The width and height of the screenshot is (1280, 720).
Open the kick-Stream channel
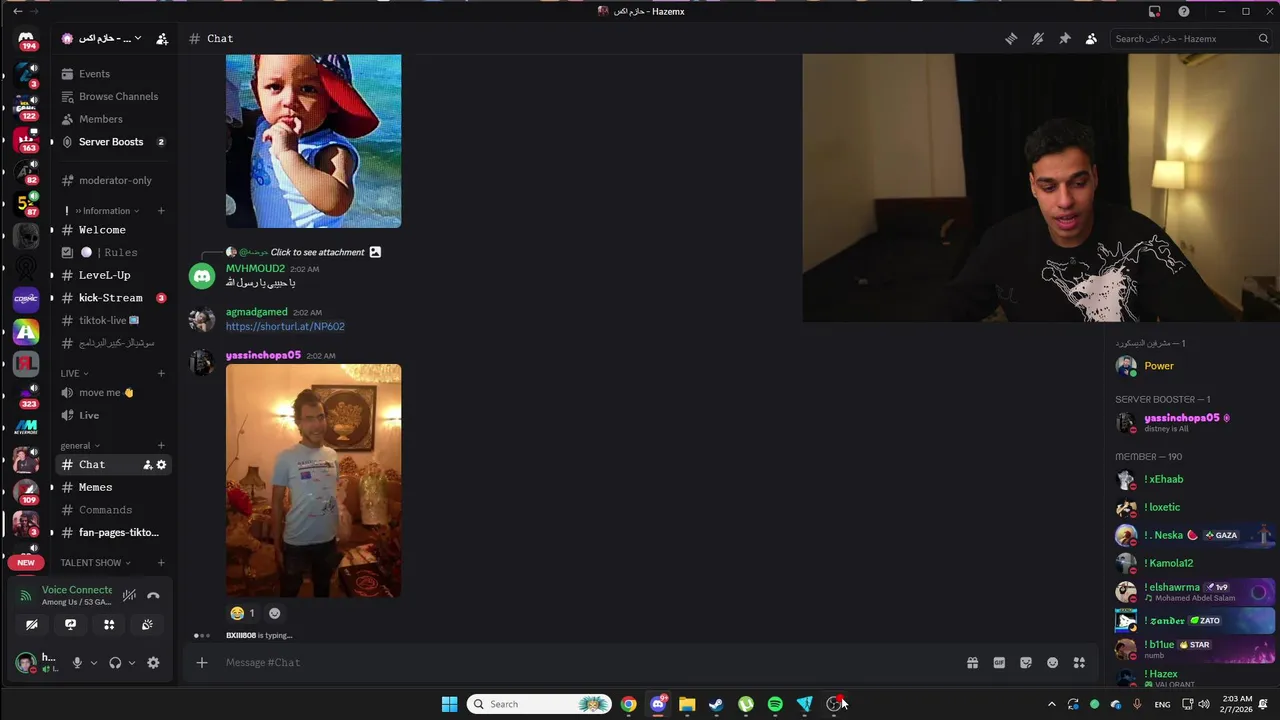click(x=112, y=298)
